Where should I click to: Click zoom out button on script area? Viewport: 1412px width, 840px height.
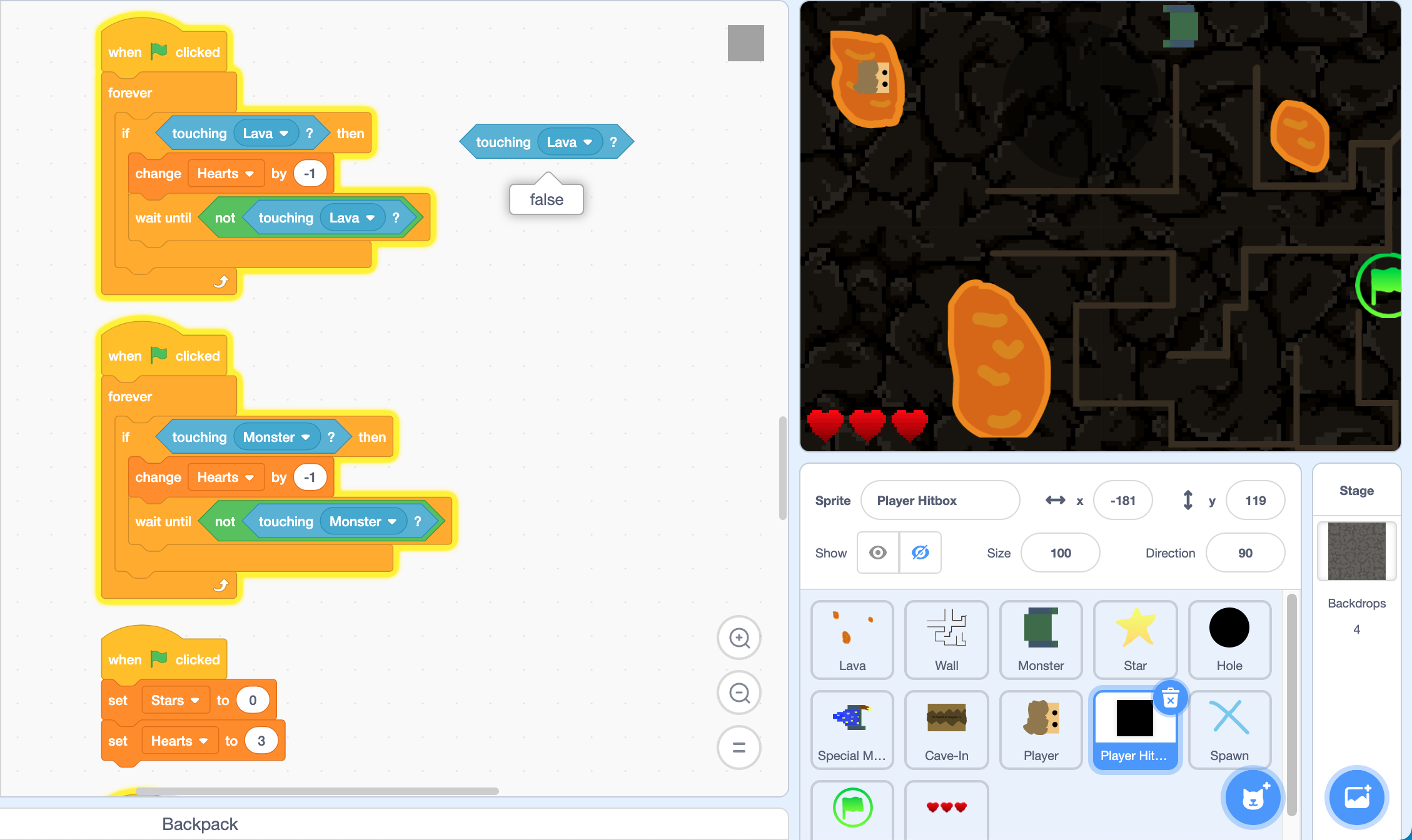(741, 692)
